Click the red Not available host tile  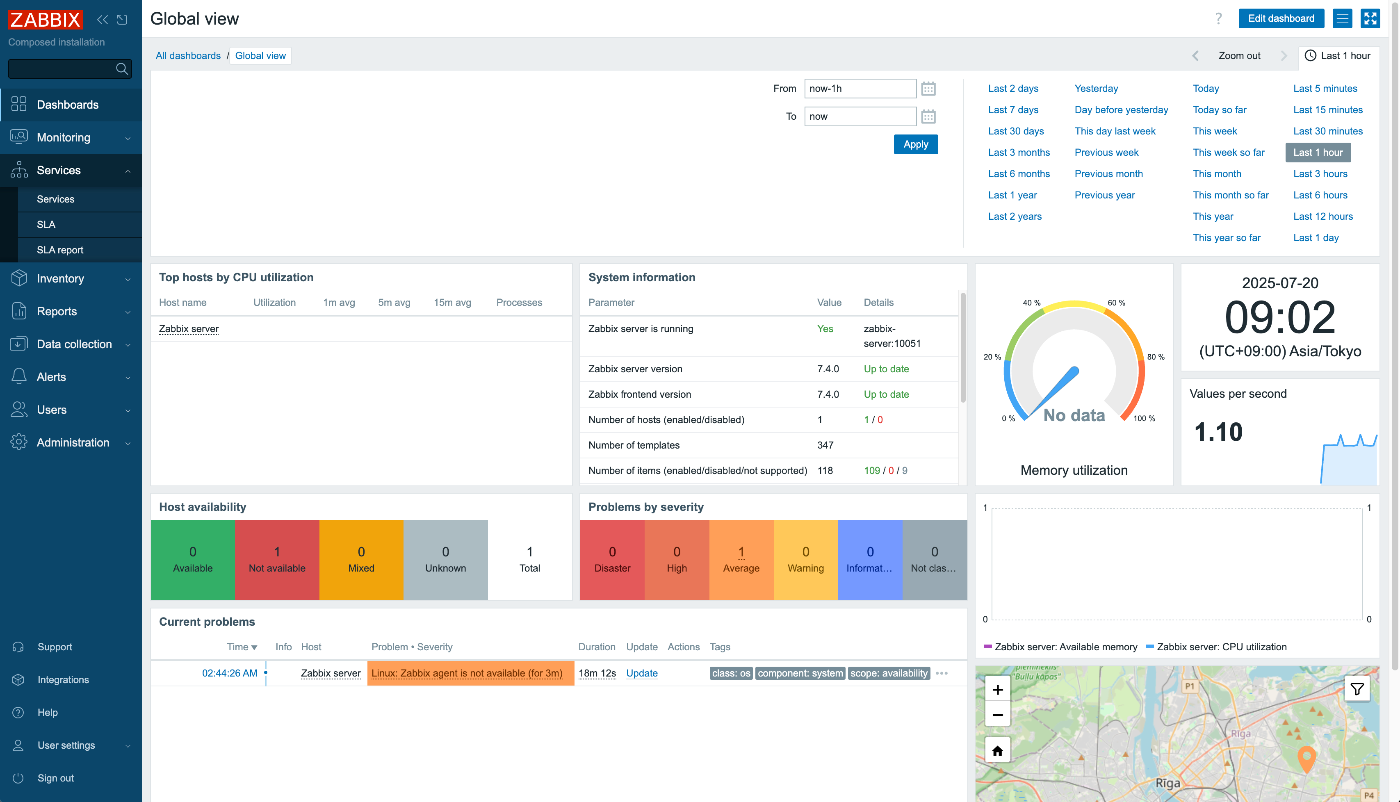277,560
